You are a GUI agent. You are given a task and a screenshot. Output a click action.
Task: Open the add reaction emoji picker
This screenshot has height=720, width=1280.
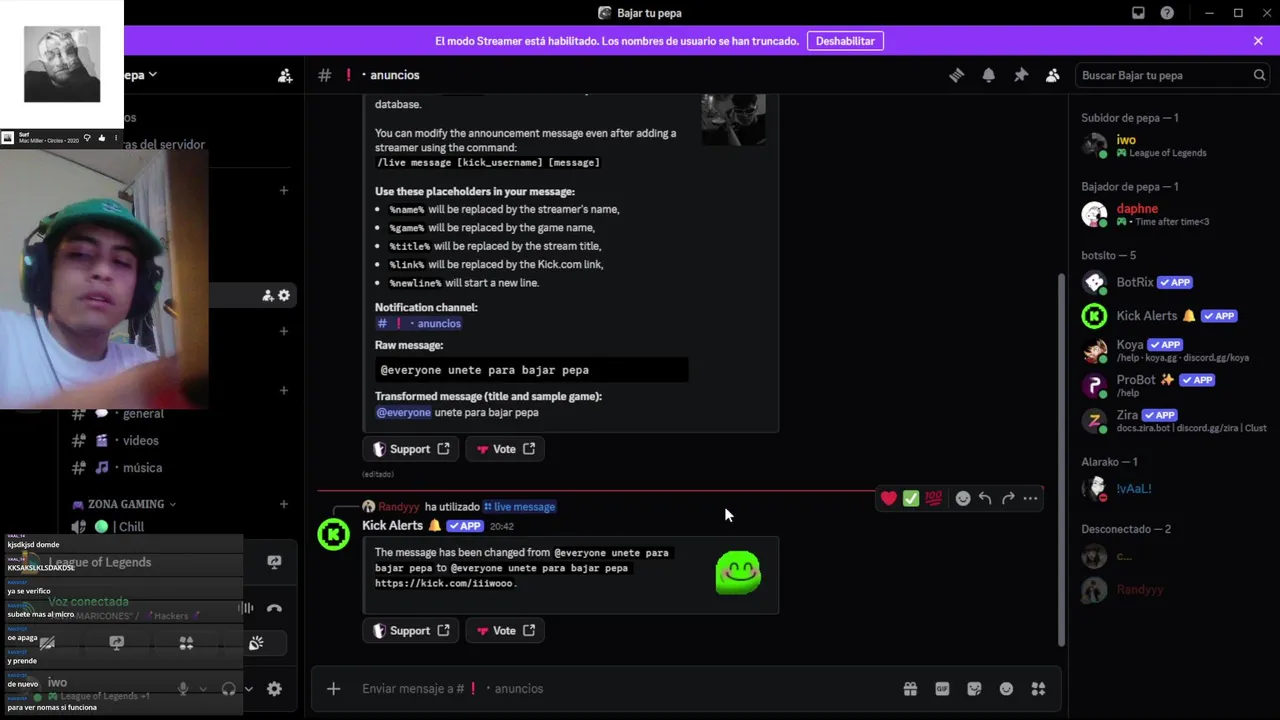pos(963,498)
